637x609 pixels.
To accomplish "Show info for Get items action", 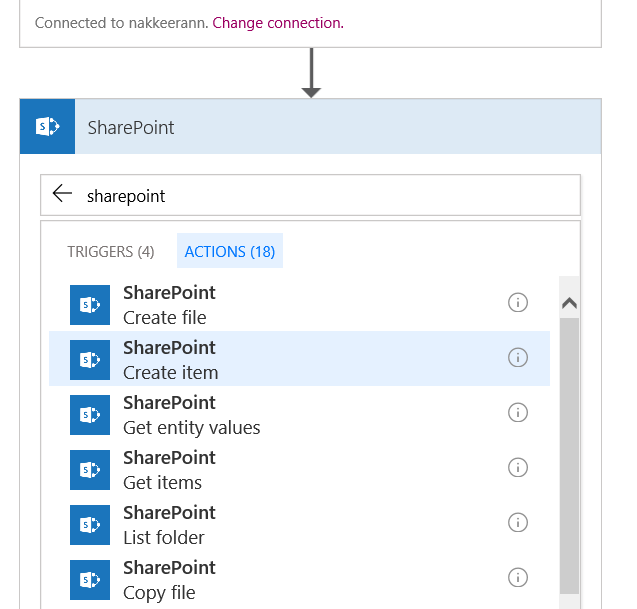I will point(518,467).
